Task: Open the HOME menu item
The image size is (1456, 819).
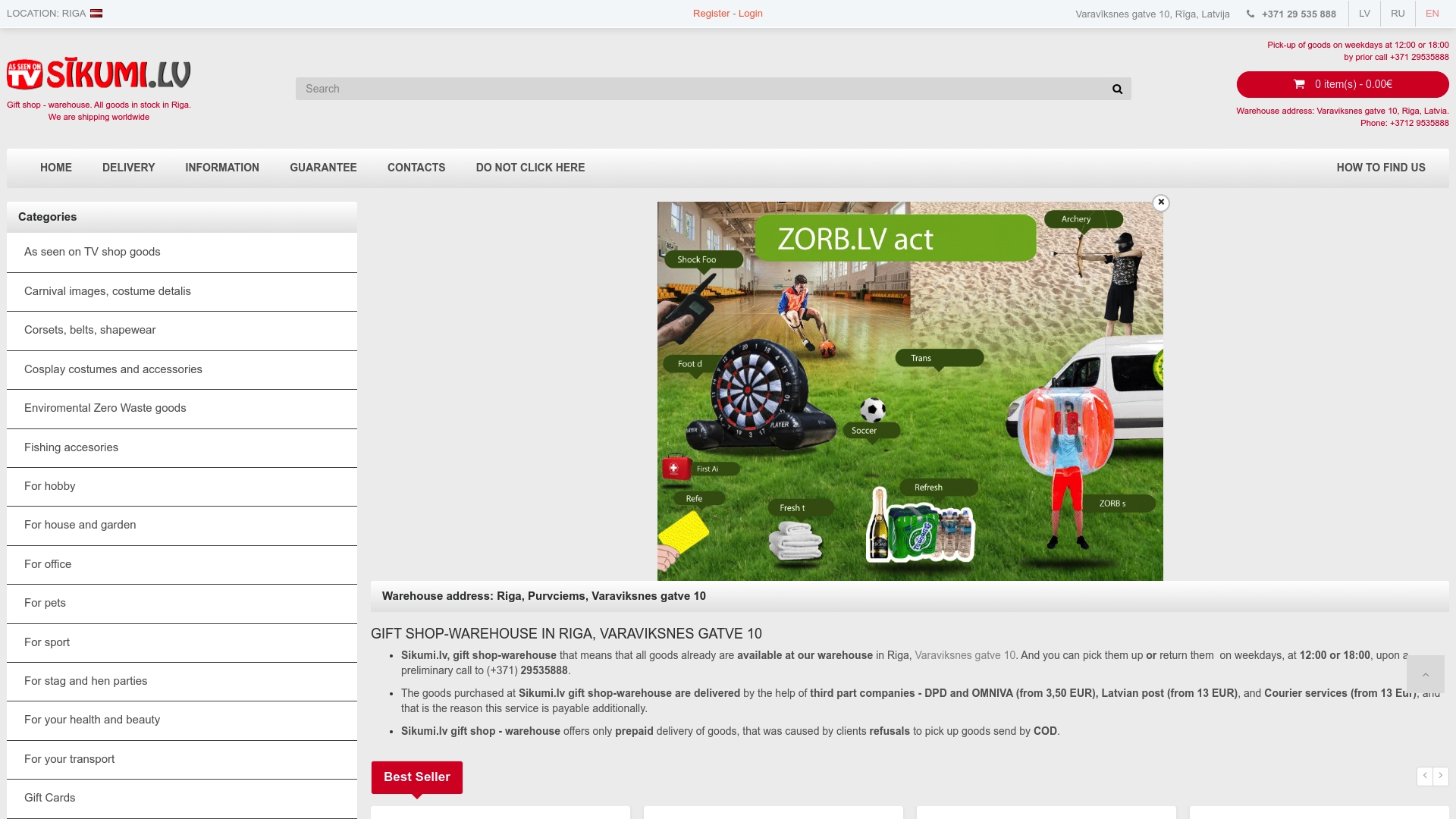Action: coord(56,168)
